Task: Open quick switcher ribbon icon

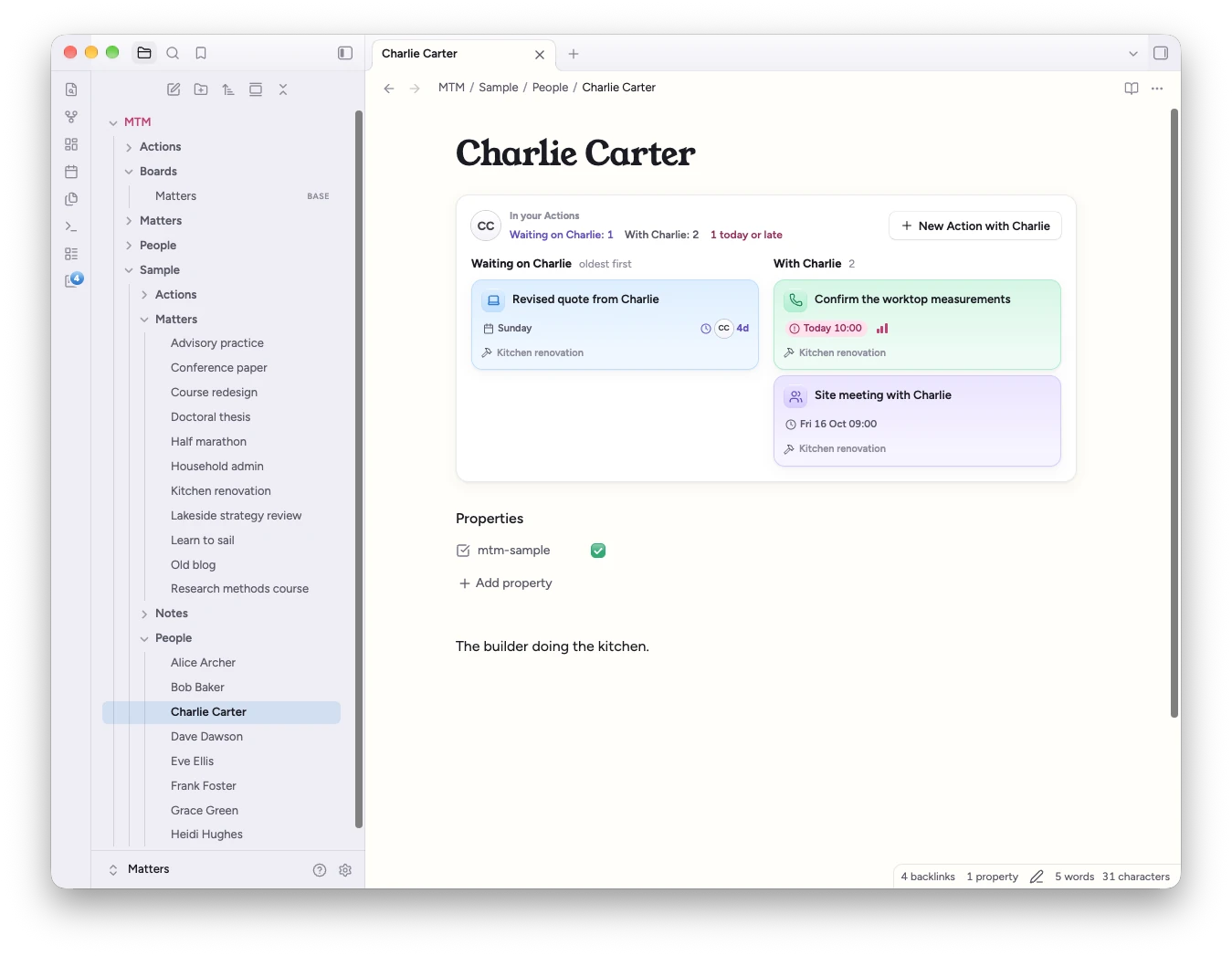Action: tap(71, 89)
